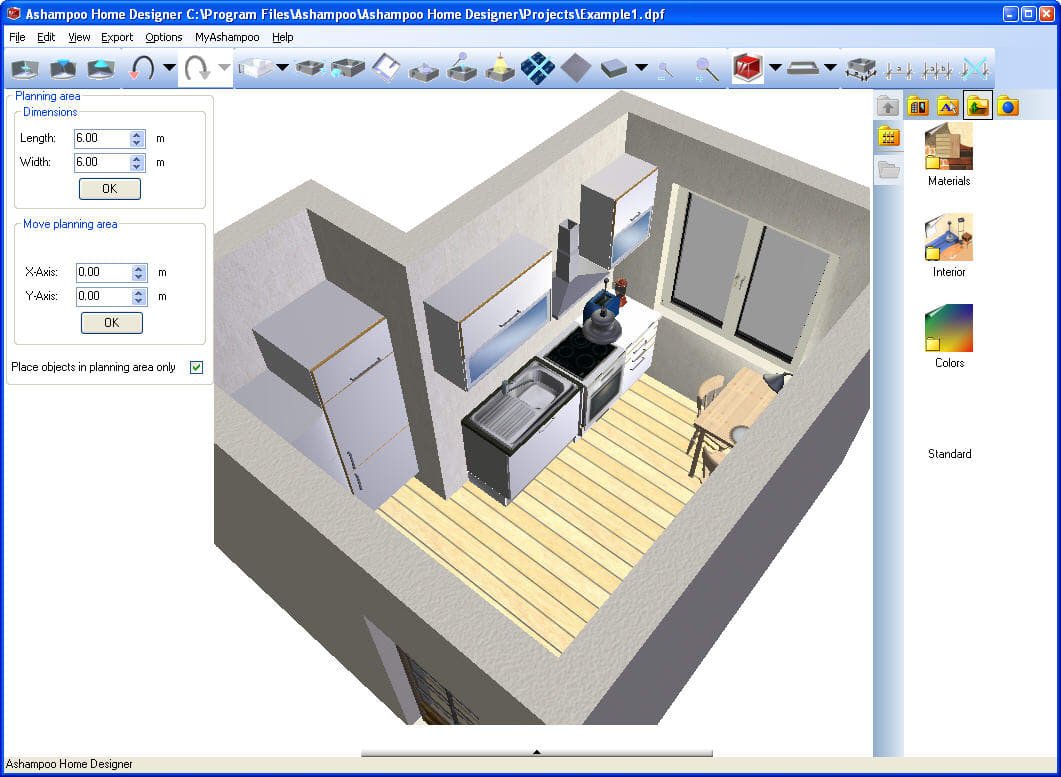Image resolution: width=1061 pixels, height=777 pixels.
Task: Click the yellow lamp lighting icon
Action: [x=500, y=68]
